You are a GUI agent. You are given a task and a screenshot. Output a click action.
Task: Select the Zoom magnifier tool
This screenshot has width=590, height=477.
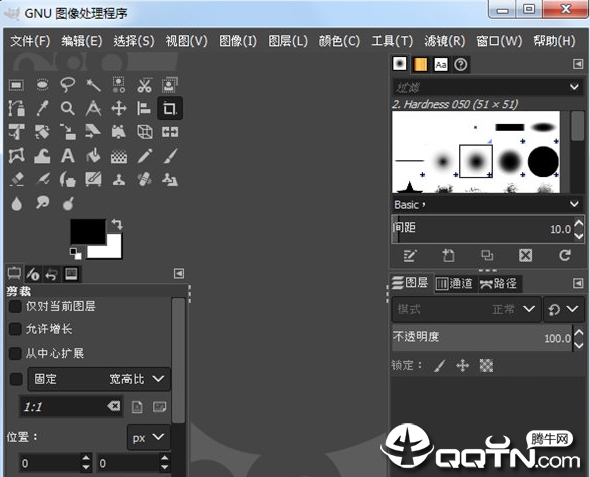pos(68,108)
